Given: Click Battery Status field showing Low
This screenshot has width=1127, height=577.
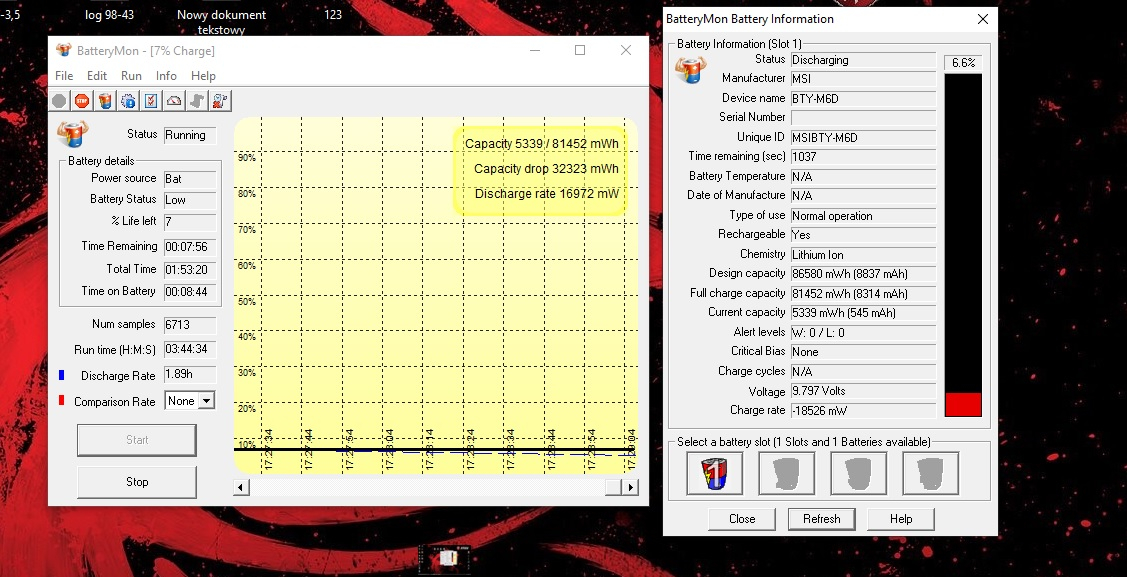Looking at the screenshot, I should pyautogui.click(x=190, y=200).
